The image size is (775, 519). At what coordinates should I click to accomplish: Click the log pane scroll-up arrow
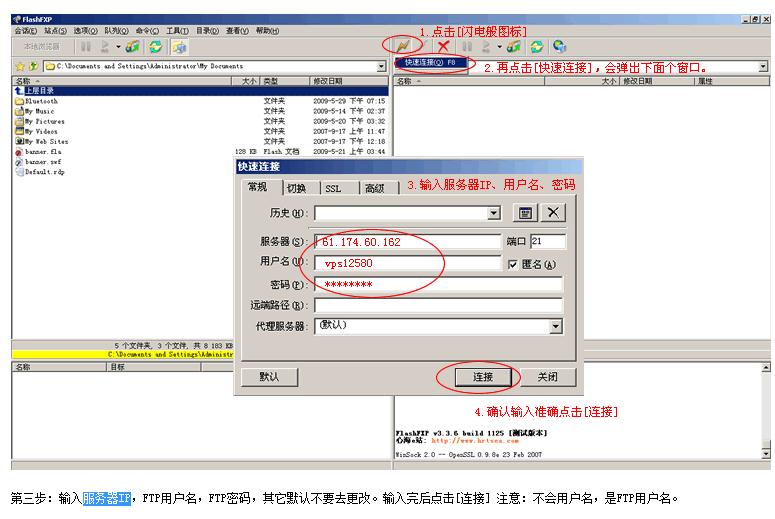point(766,367)
